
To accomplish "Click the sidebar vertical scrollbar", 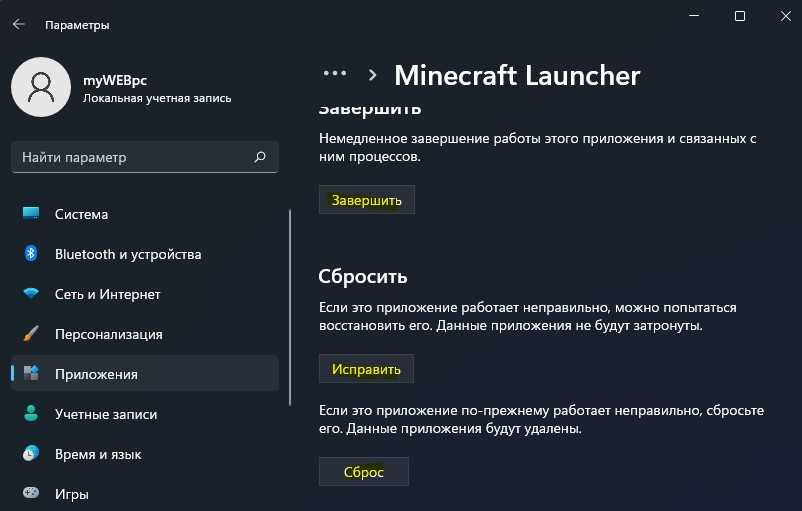I will coord(289,300).
